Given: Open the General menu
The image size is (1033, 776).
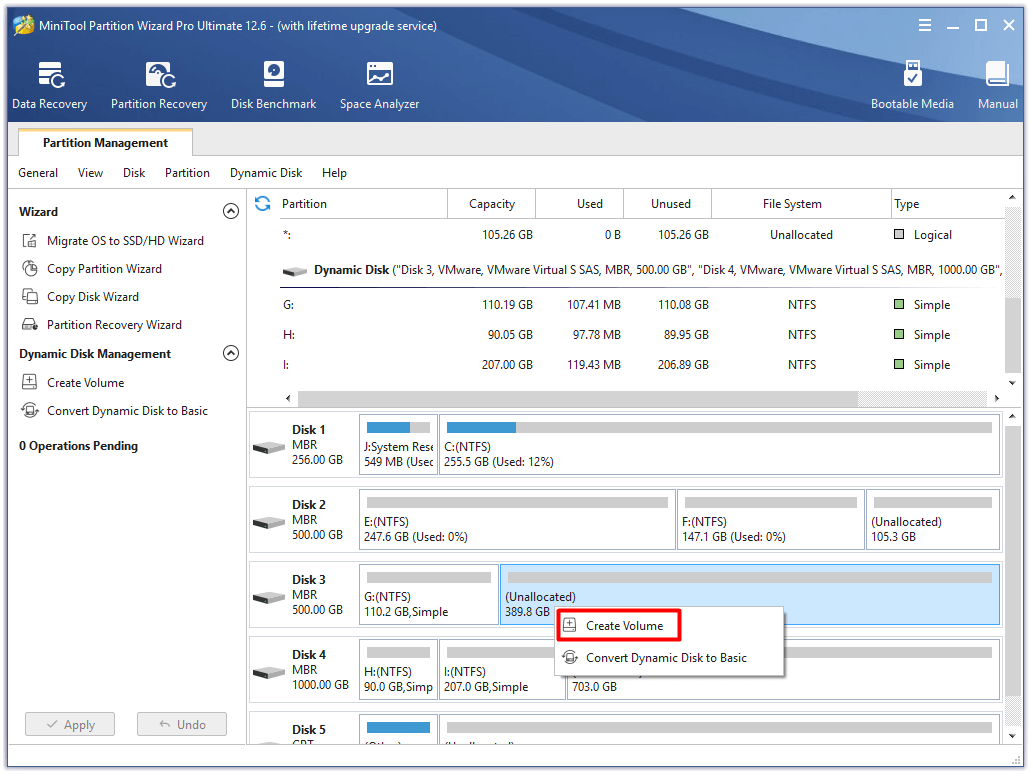Looking at the screenshot, I should [x=38, y=173].
